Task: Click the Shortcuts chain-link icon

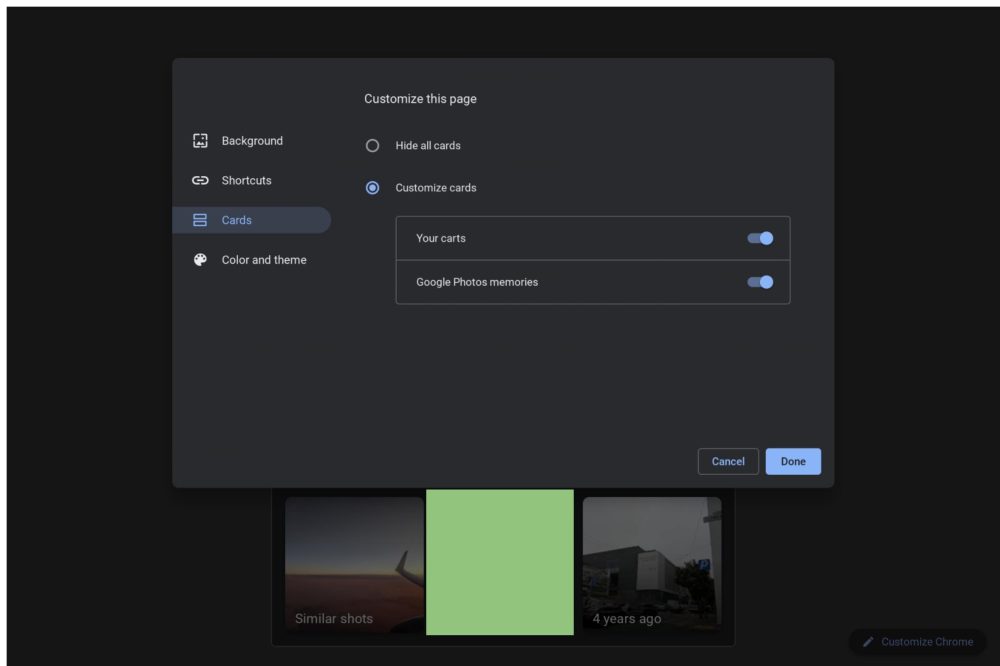Action: [x=200, y=181]
